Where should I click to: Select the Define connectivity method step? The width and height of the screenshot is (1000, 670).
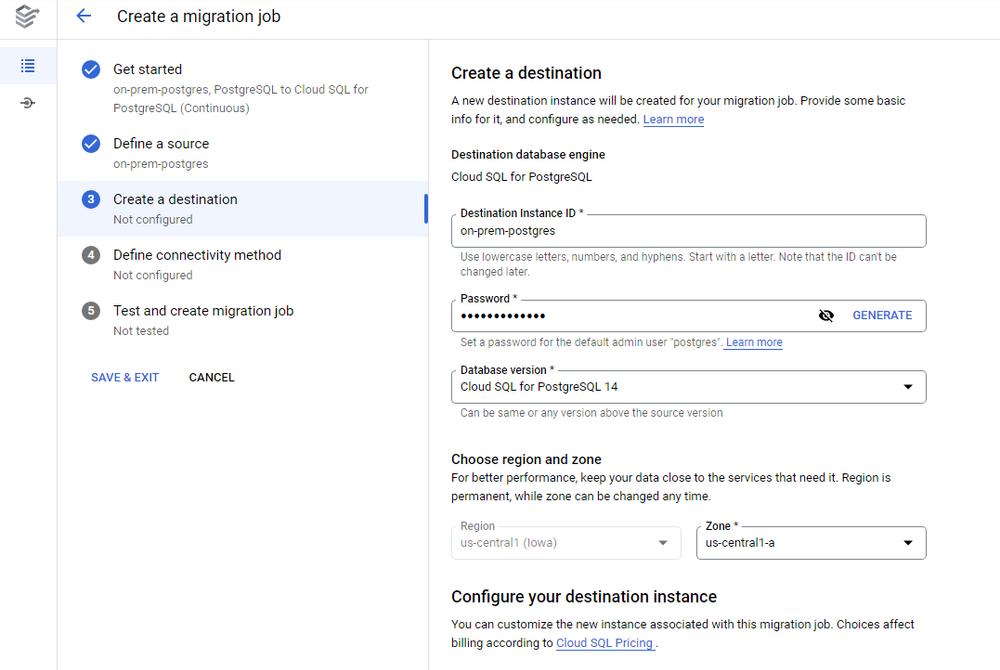click(x=197, y=254)
